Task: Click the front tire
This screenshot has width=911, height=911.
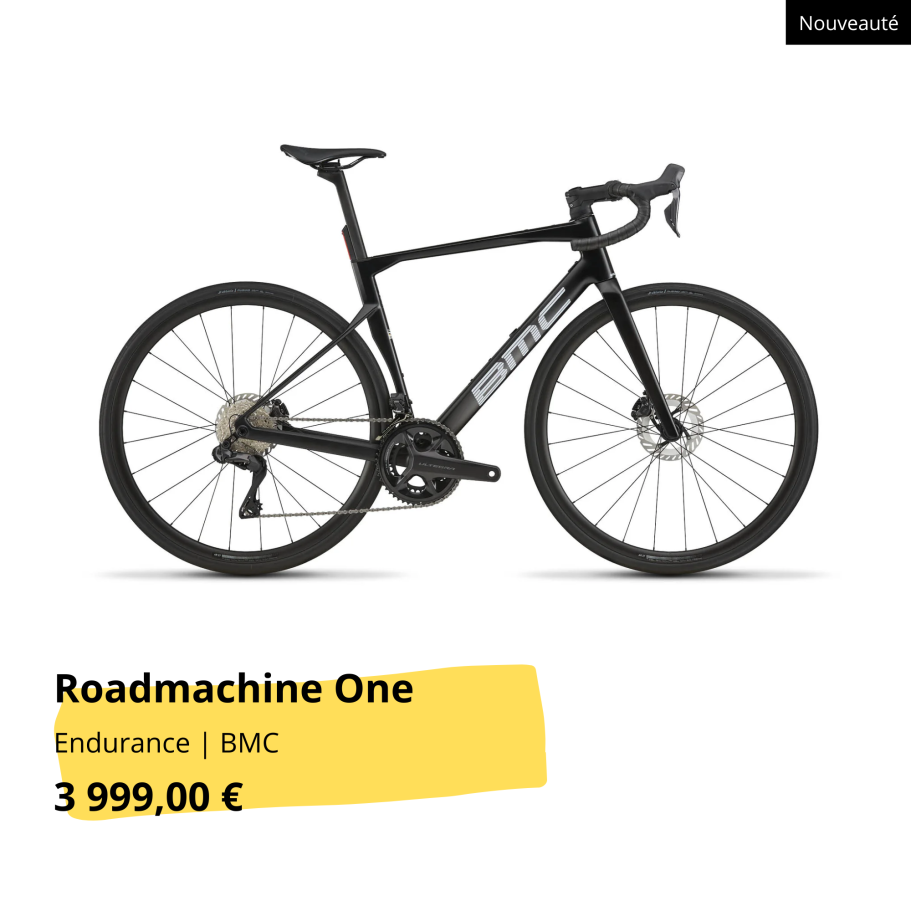Action: tap(671, 429)
